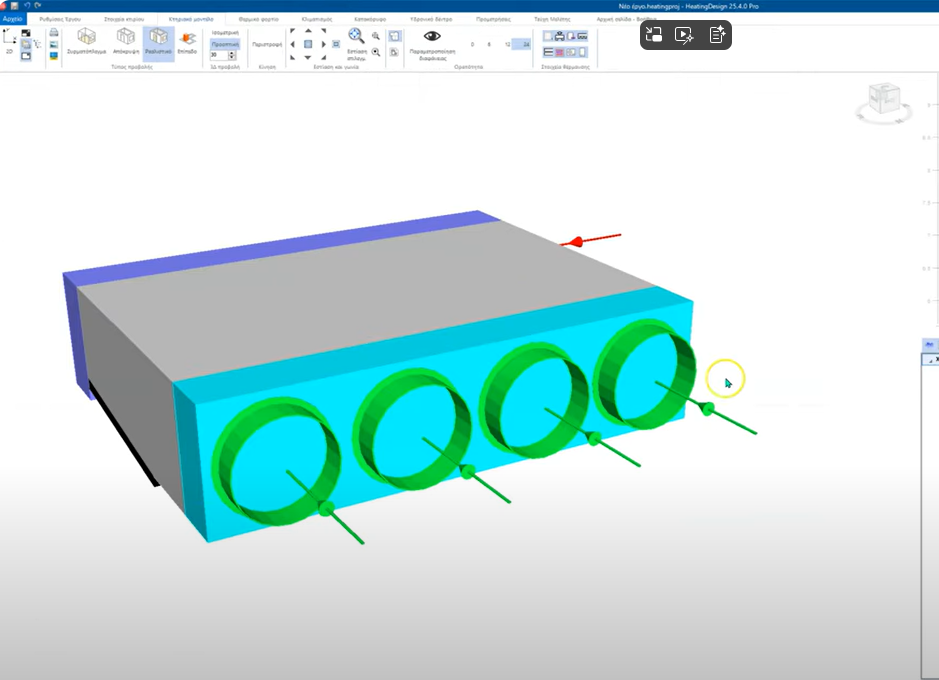Switch to the Ρυθμίσεις Έργου tab
The width and height of the screenshot is (939, 680).
point(60,19)
